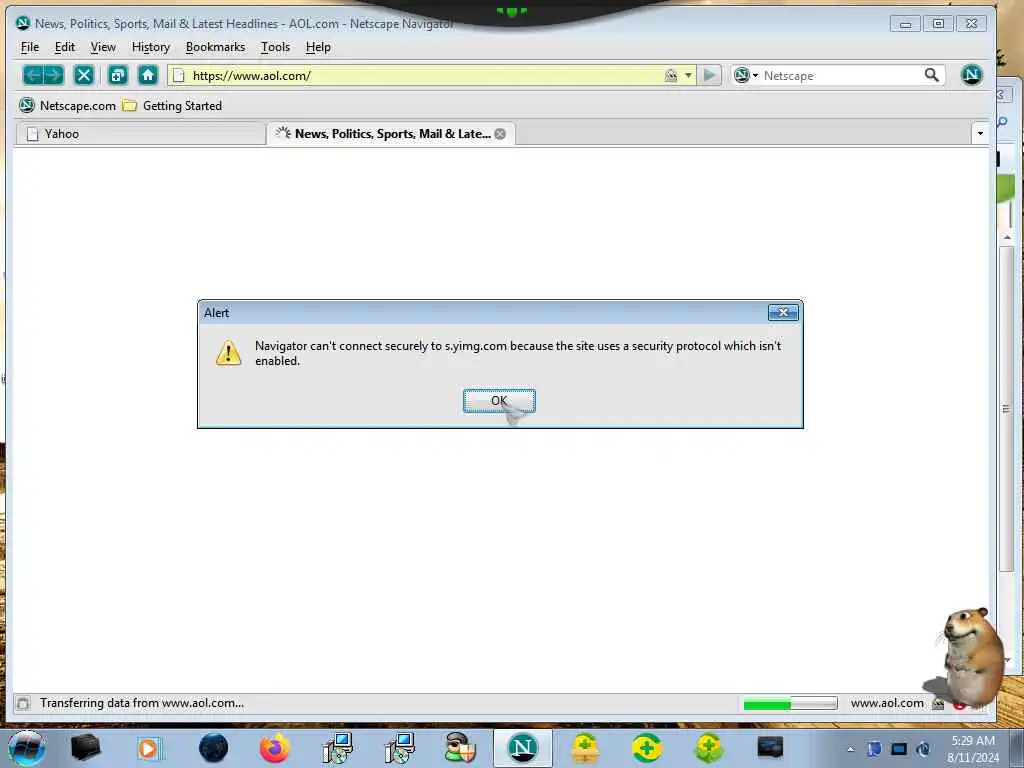Click the round green plus taskbar icon
This screenshot has width=1024, height=768.
coord(647,748)
